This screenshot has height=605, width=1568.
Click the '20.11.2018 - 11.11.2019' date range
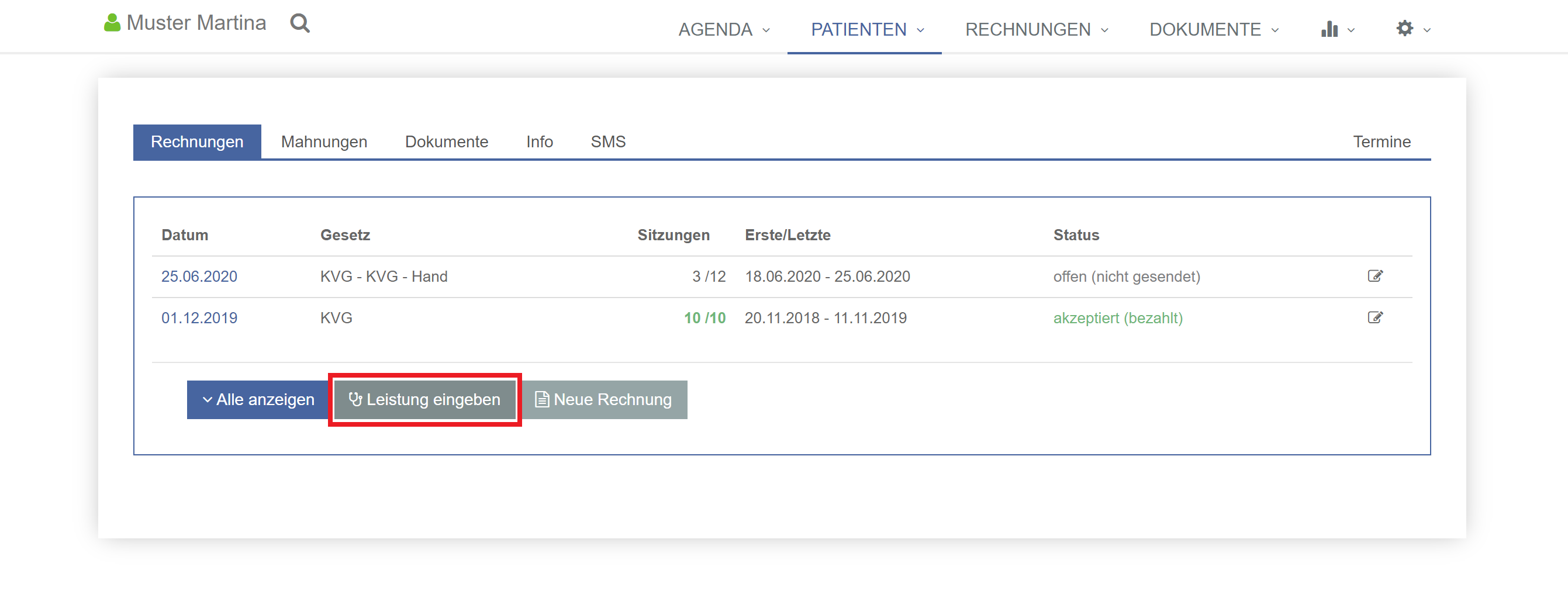pyautogui.click(x=826, y=318)
